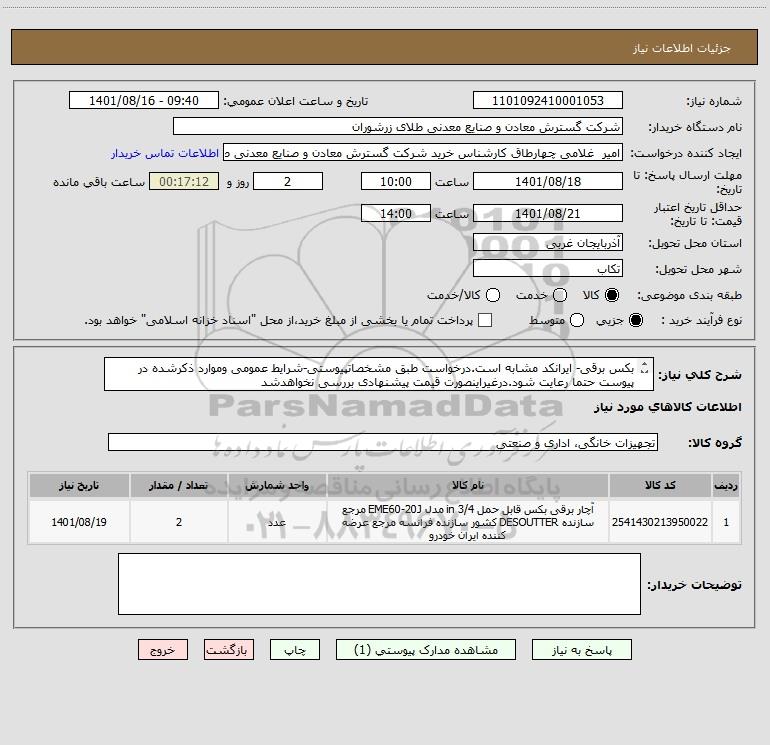Click the ایجاد کننده درخواست field
This screenshot has height=745, width=770.
pyautogui.click(x=423, y=152)
